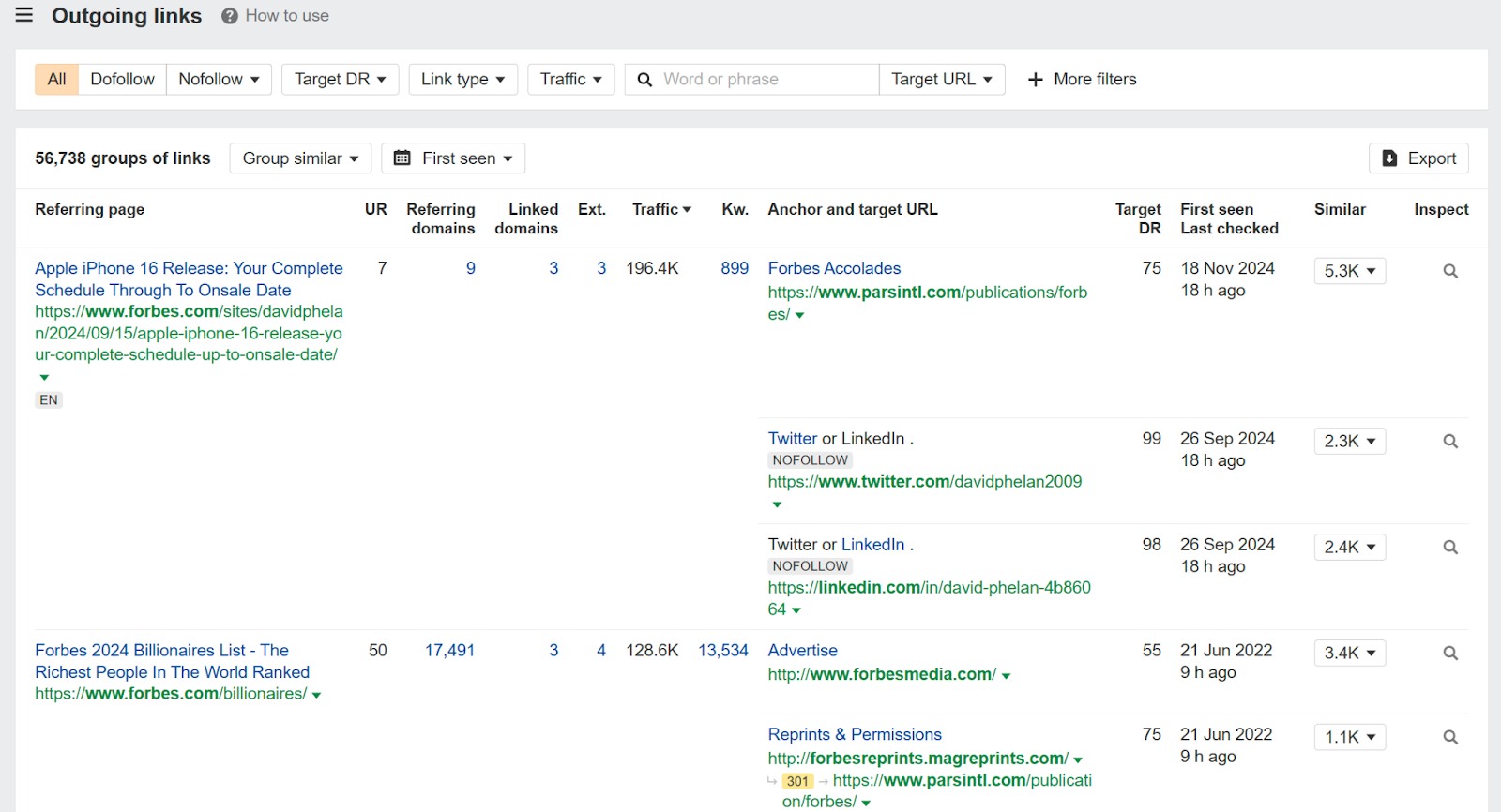Expand the forbesmedia.com URL menu
This screenshot has height=812, width=1501.
pyautogui.click(x=1006, y=676)
